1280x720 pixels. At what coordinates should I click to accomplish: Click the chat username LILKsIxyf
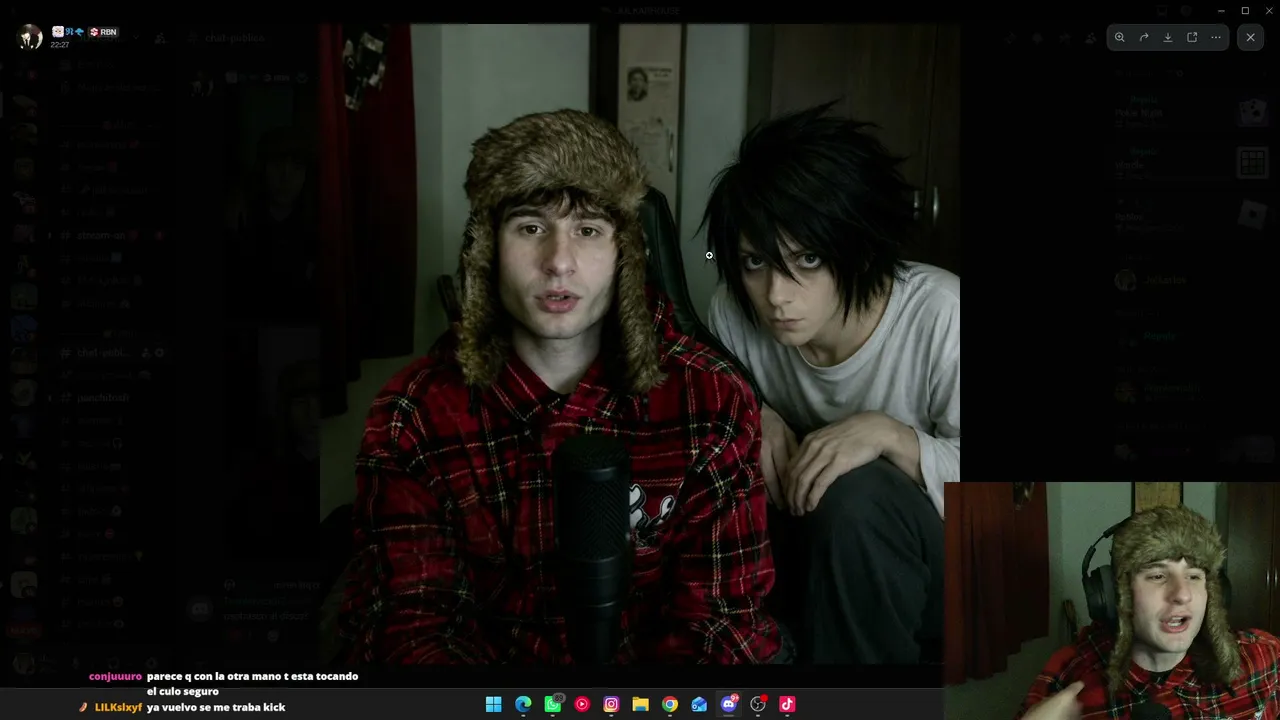click(x=118, y=708)
